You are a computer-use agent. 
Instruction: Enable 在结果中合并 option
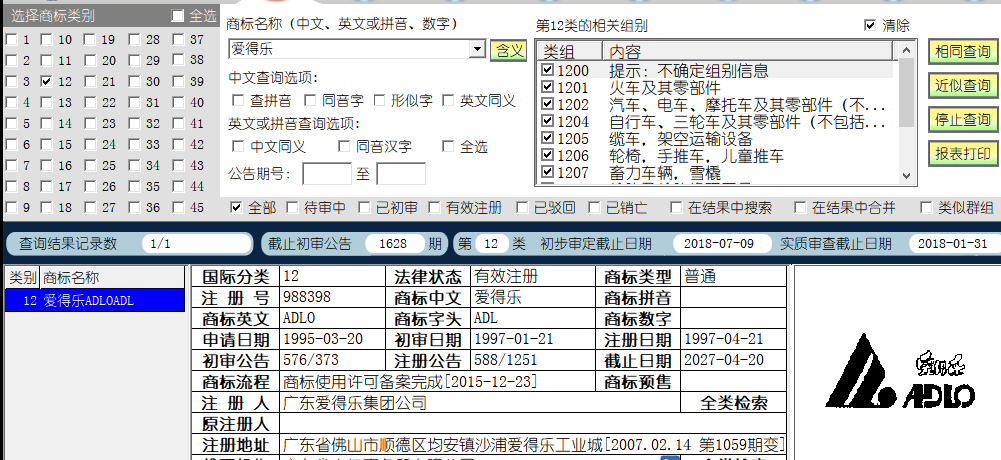pyautogui.click(x=799, y=207)
